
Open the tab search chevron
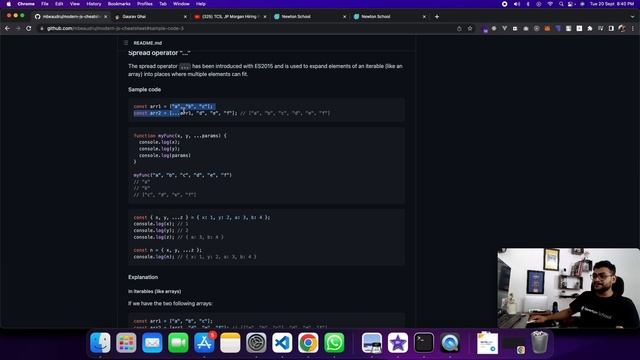click(x=633, y=17)
